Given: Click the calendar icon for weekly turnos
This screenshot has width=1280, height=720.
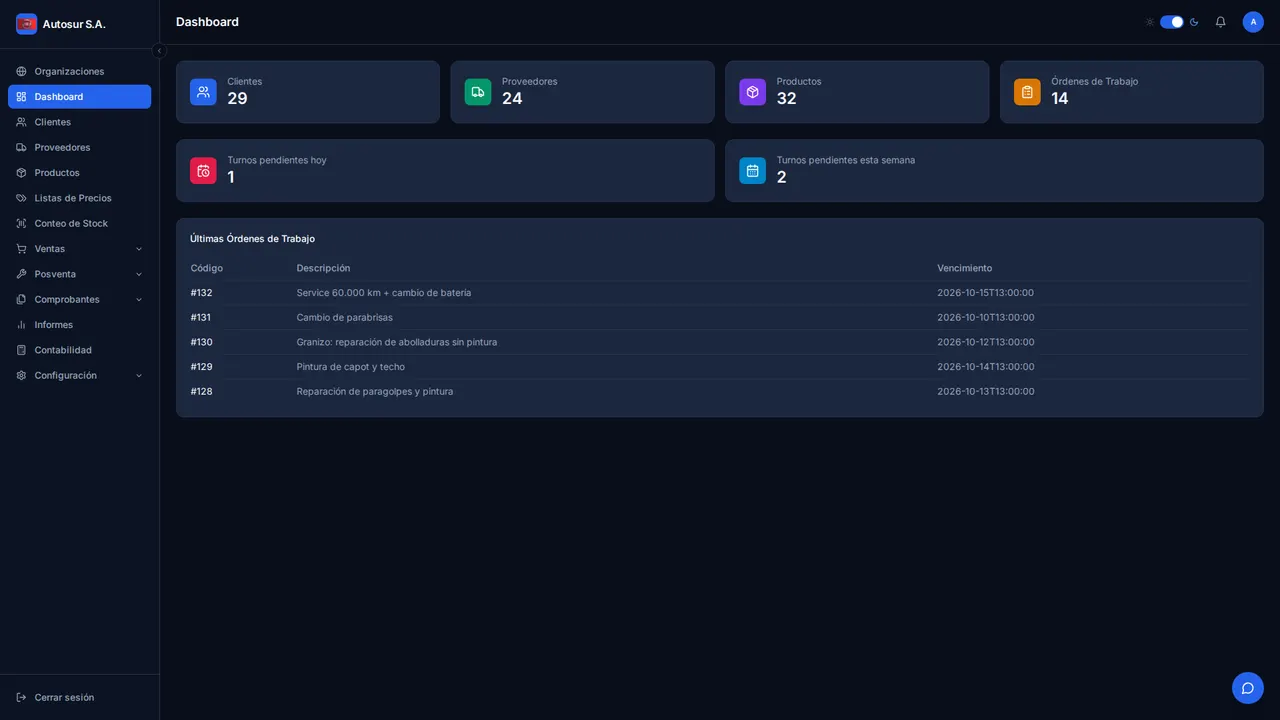Looking at the screenshot, I should 752,171.
